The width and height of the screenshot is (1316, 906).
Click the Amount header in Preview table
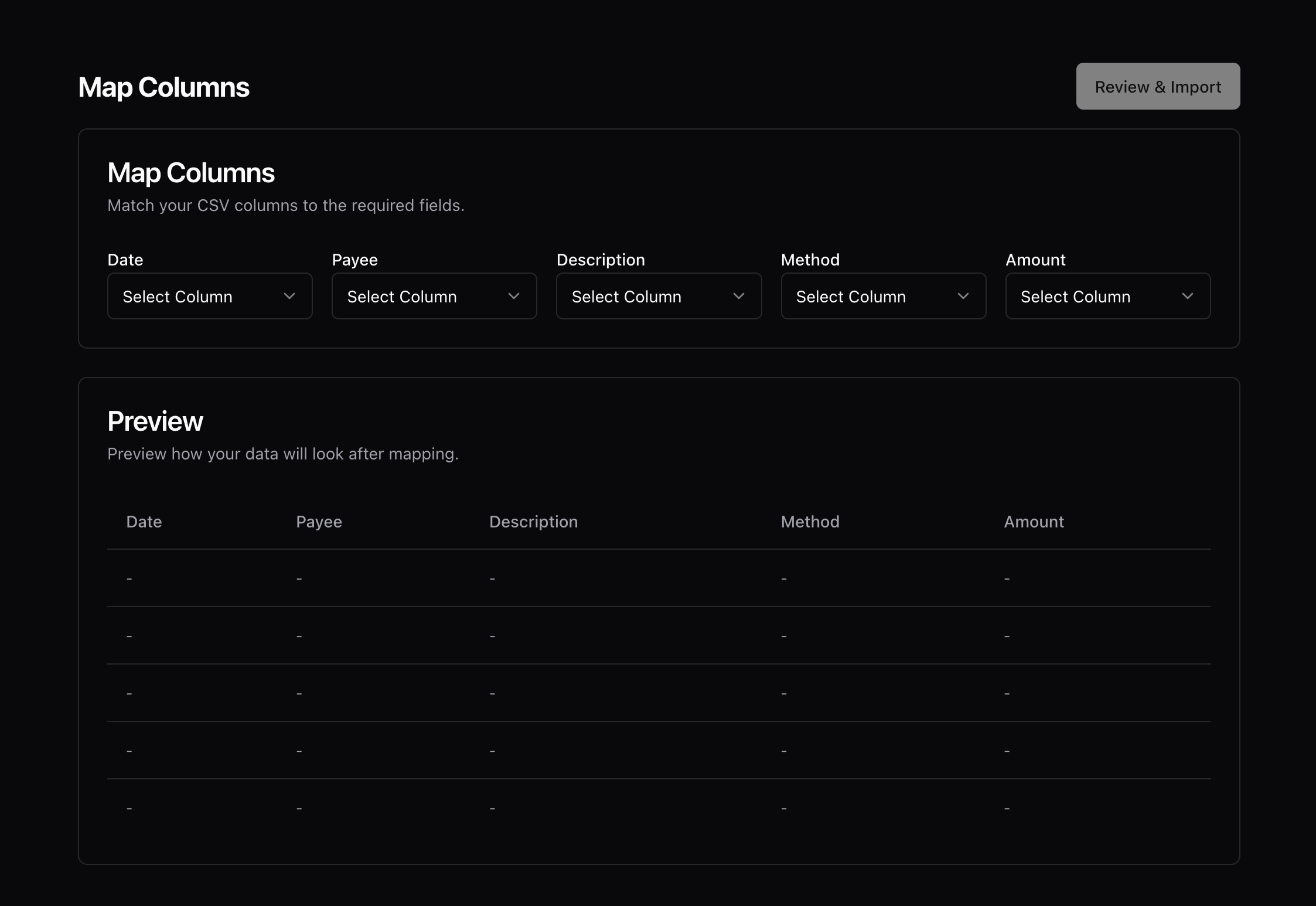[x=1034, y=522]
